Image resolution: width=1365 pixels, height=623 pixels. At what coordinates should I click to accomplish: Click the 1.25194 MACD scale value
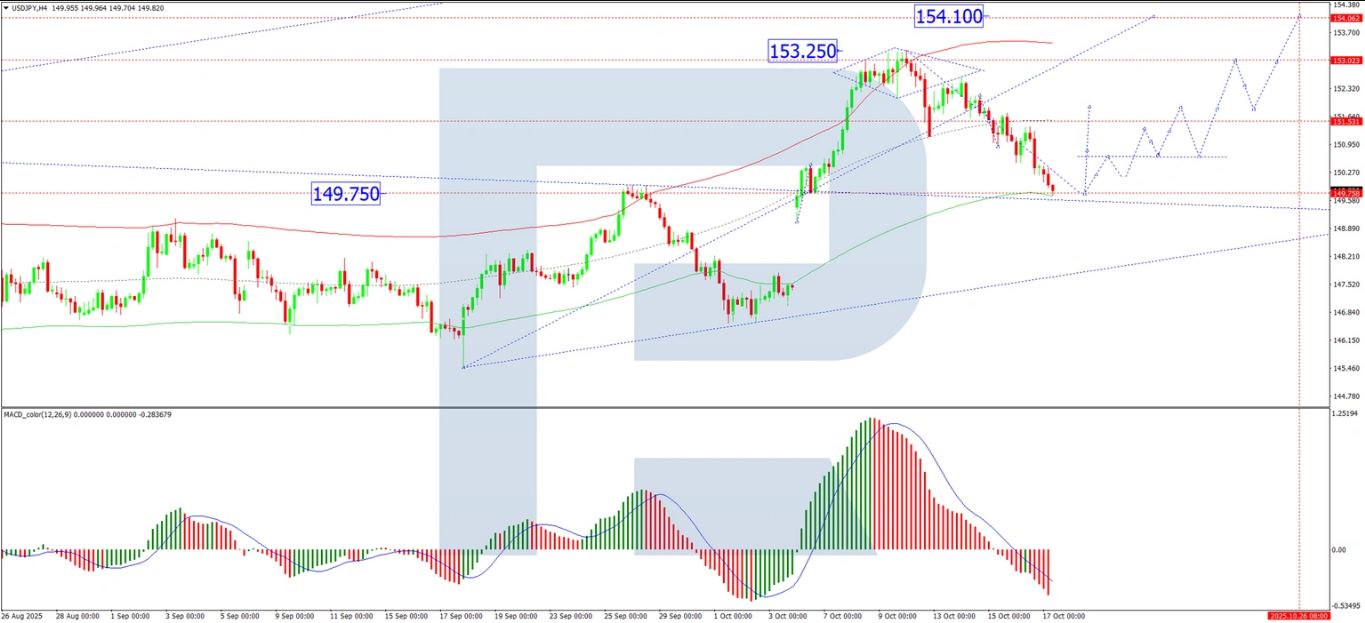[1346, 413]
